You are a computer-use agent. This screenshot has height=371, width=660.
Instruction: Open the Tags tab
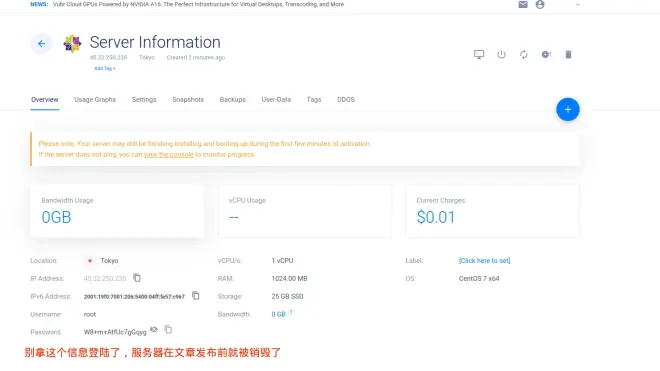pyautogui.click(x=314, y=99)
